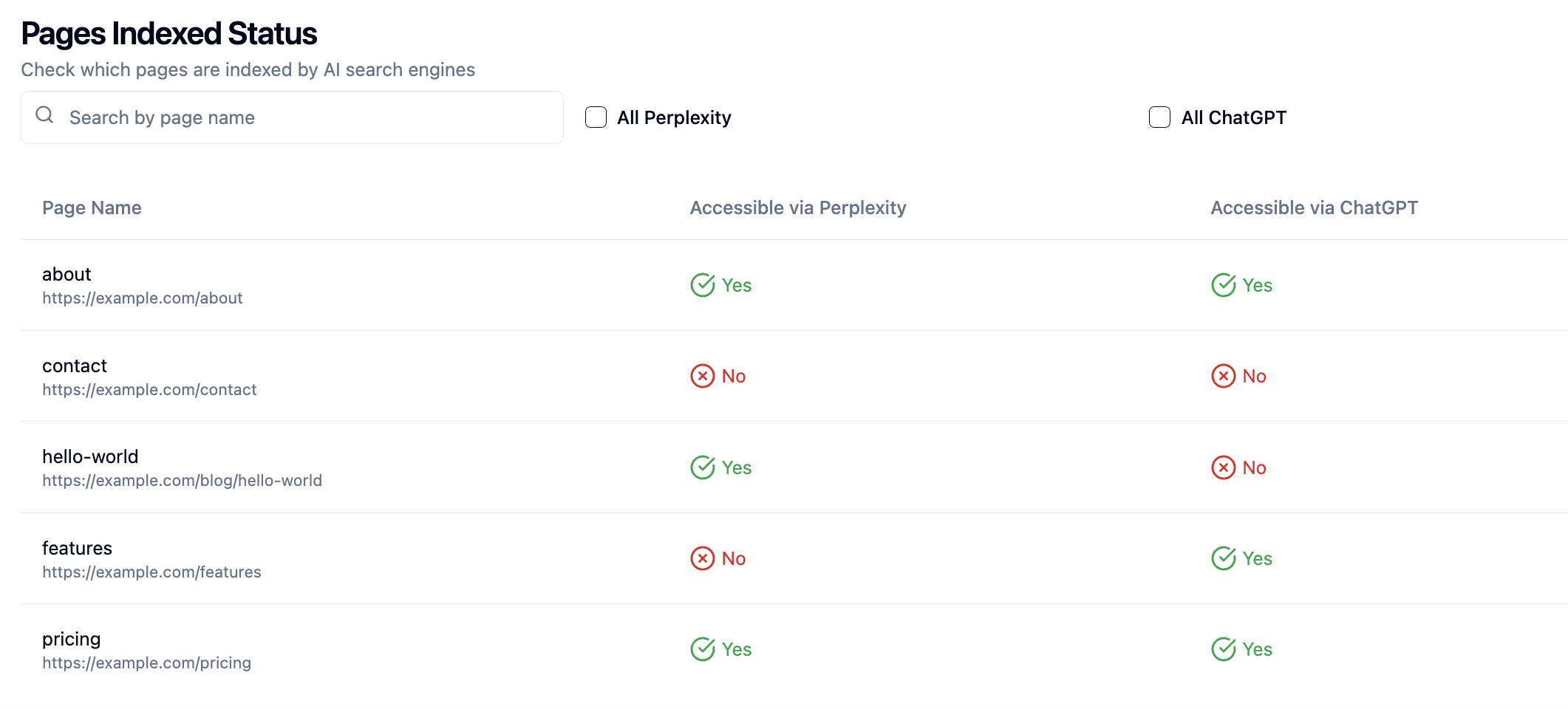1568x709 pixels.
Task: Enable the All ChatGPT checkbox
Action: (1159, 117)
